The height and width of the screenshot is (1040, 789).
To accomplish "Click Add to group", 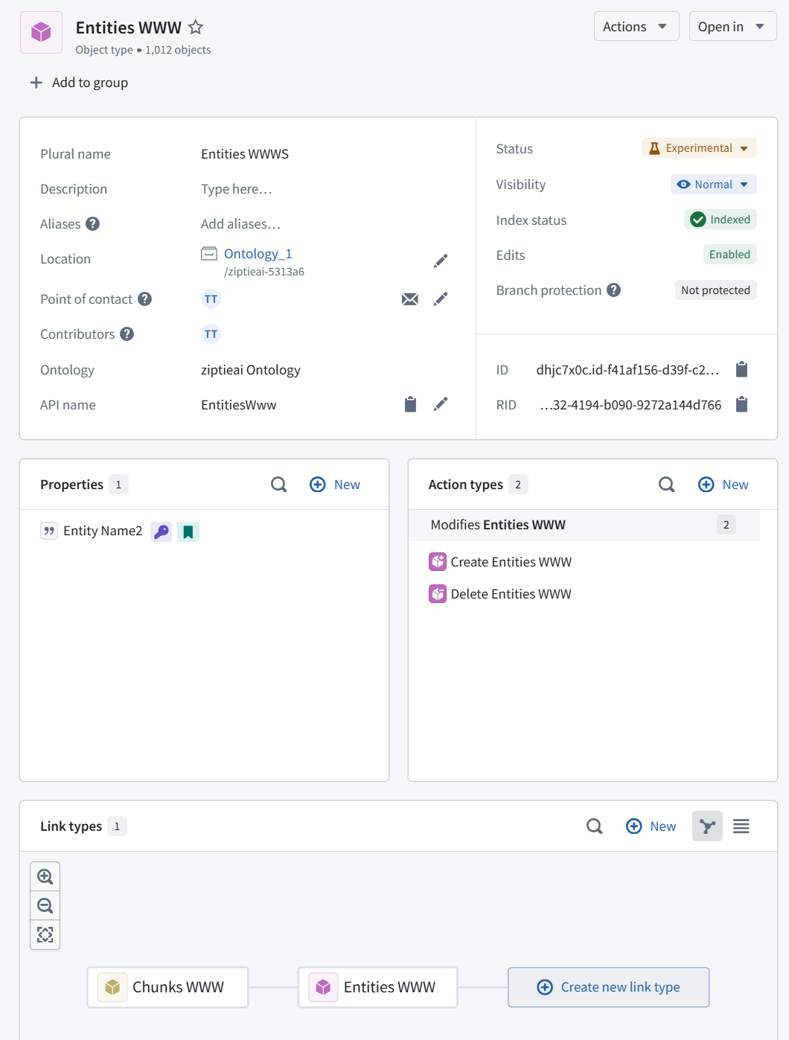I will click(79, 82).
